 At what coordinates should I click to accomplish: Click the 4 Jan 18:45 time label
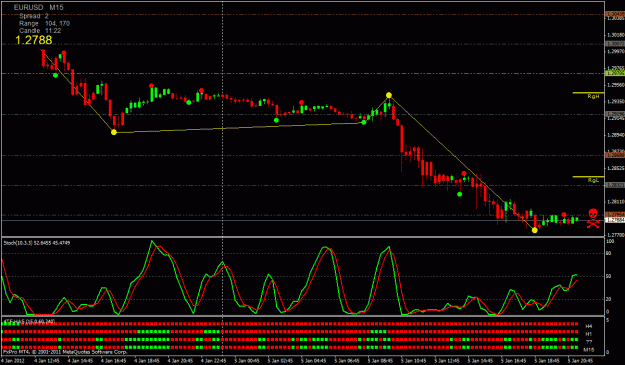147,361
